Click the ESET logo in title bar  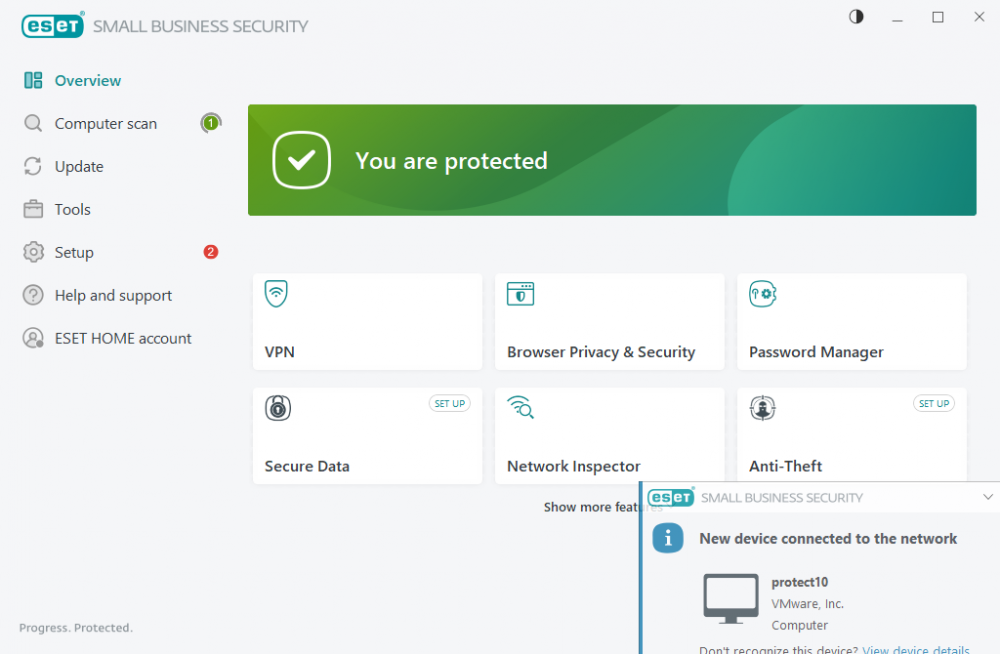click(52, 26)
